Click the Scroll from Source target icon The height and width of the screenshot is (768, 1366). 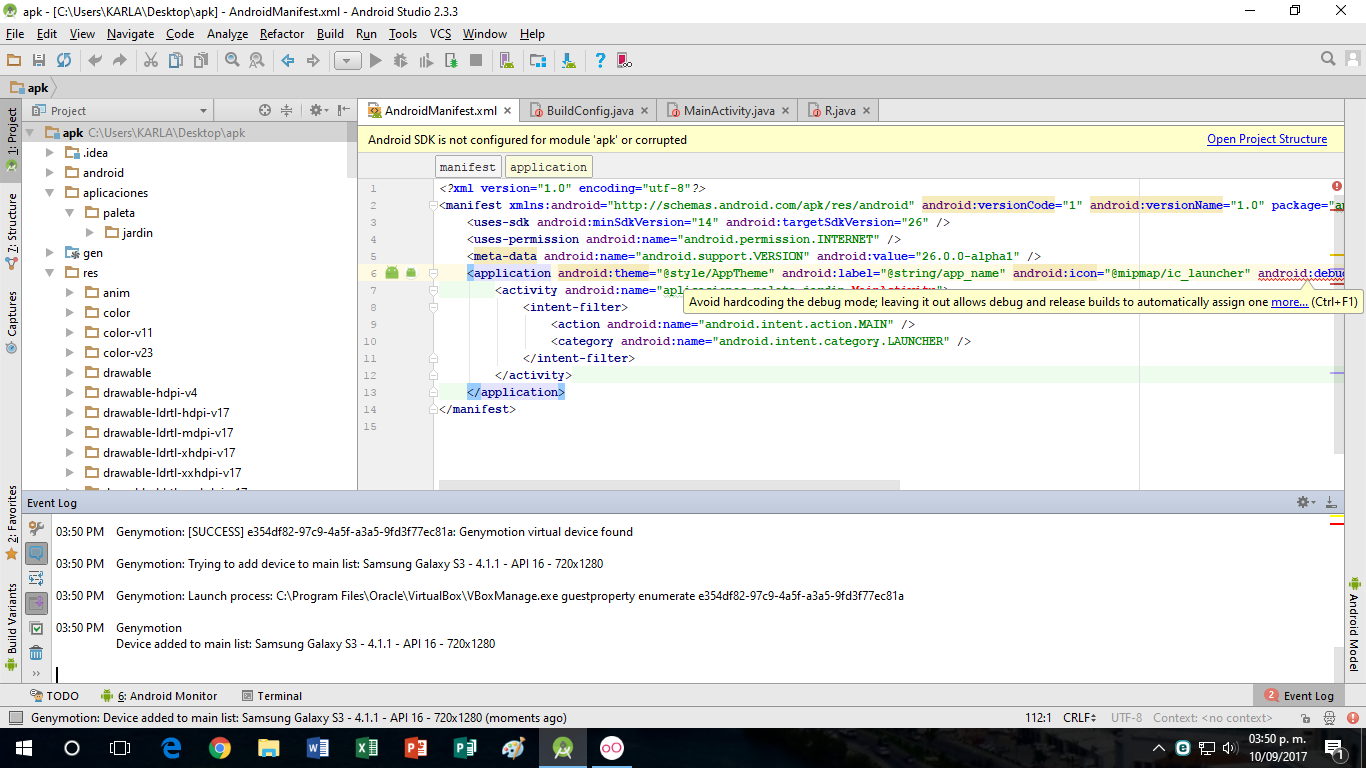(265, 111)
